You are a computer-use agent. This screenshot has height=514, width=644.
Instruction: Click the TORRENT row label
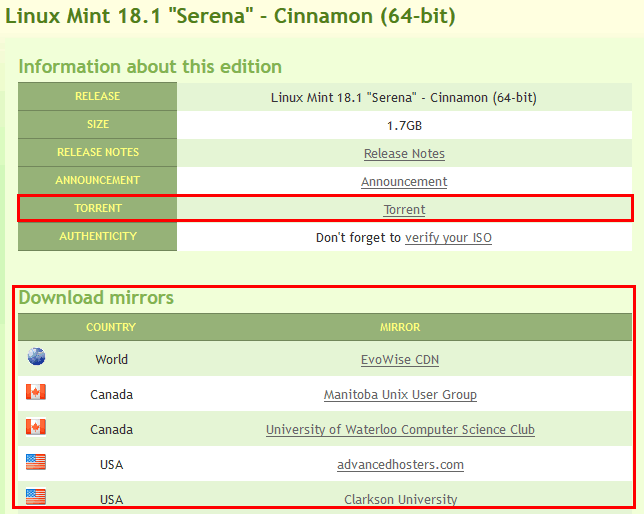(x=98, y=208)
